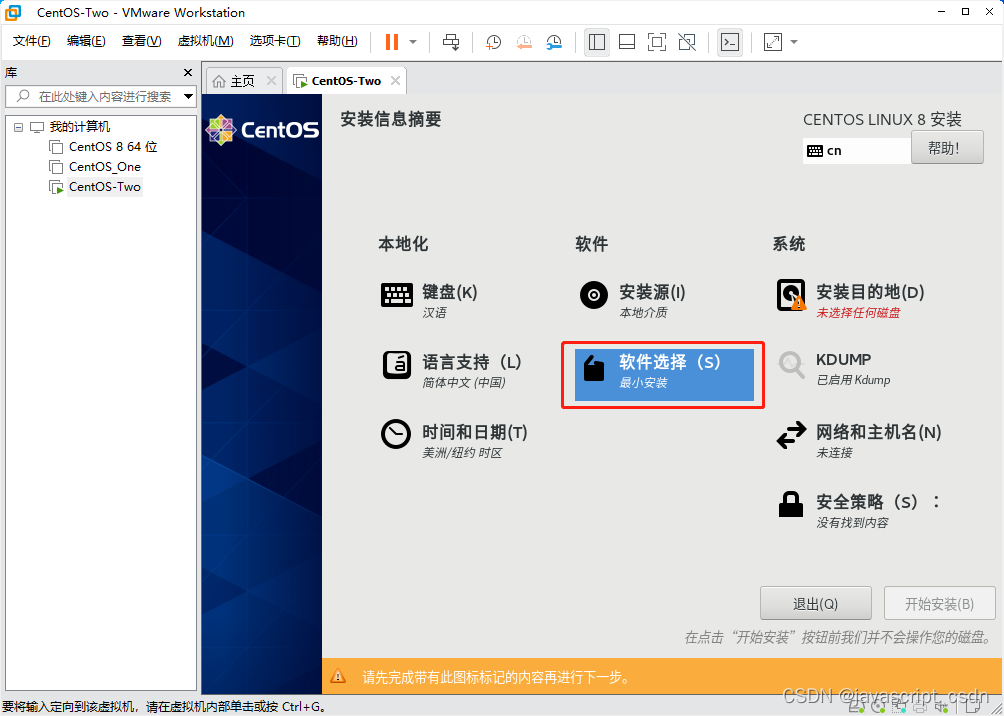Image resolution: width=1004 pixels, height=716 pixels.
Task: Select CentOS-Two in the library tree
Action: point(104,187)
